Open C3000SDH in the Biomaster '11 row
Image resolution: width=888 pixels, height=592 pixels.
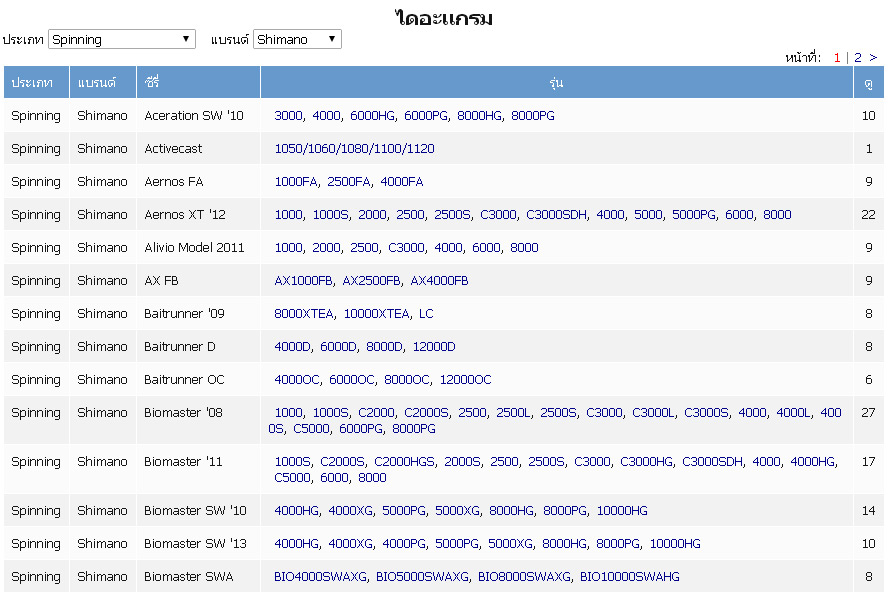[712, 462]
